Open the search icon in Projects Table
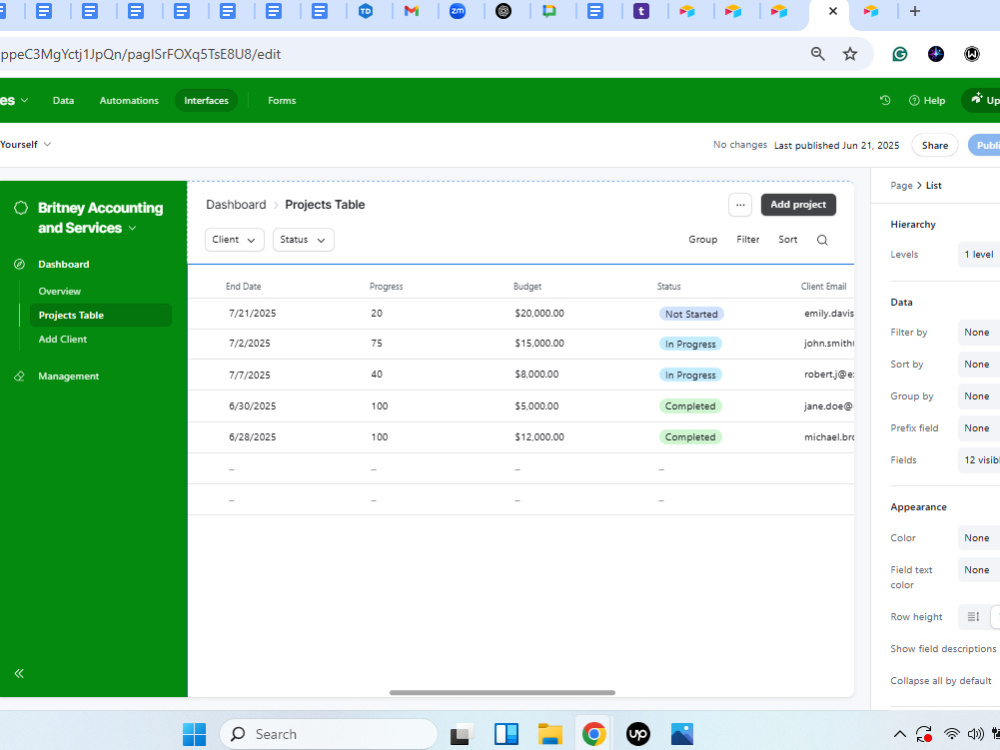The height and width of the screenshot is (750, 1000). pos(822,240)
